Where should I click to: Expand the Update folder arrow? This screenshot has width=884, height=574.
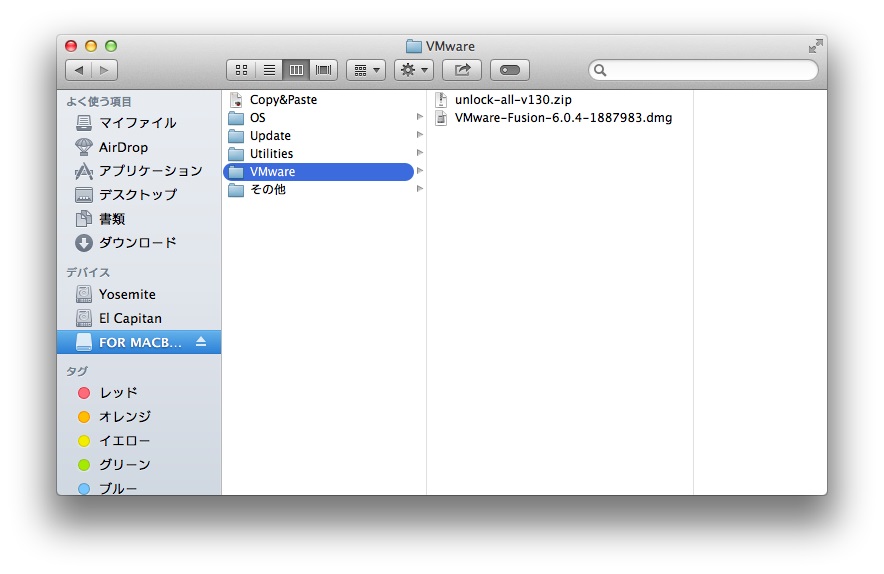coord(419,135)
